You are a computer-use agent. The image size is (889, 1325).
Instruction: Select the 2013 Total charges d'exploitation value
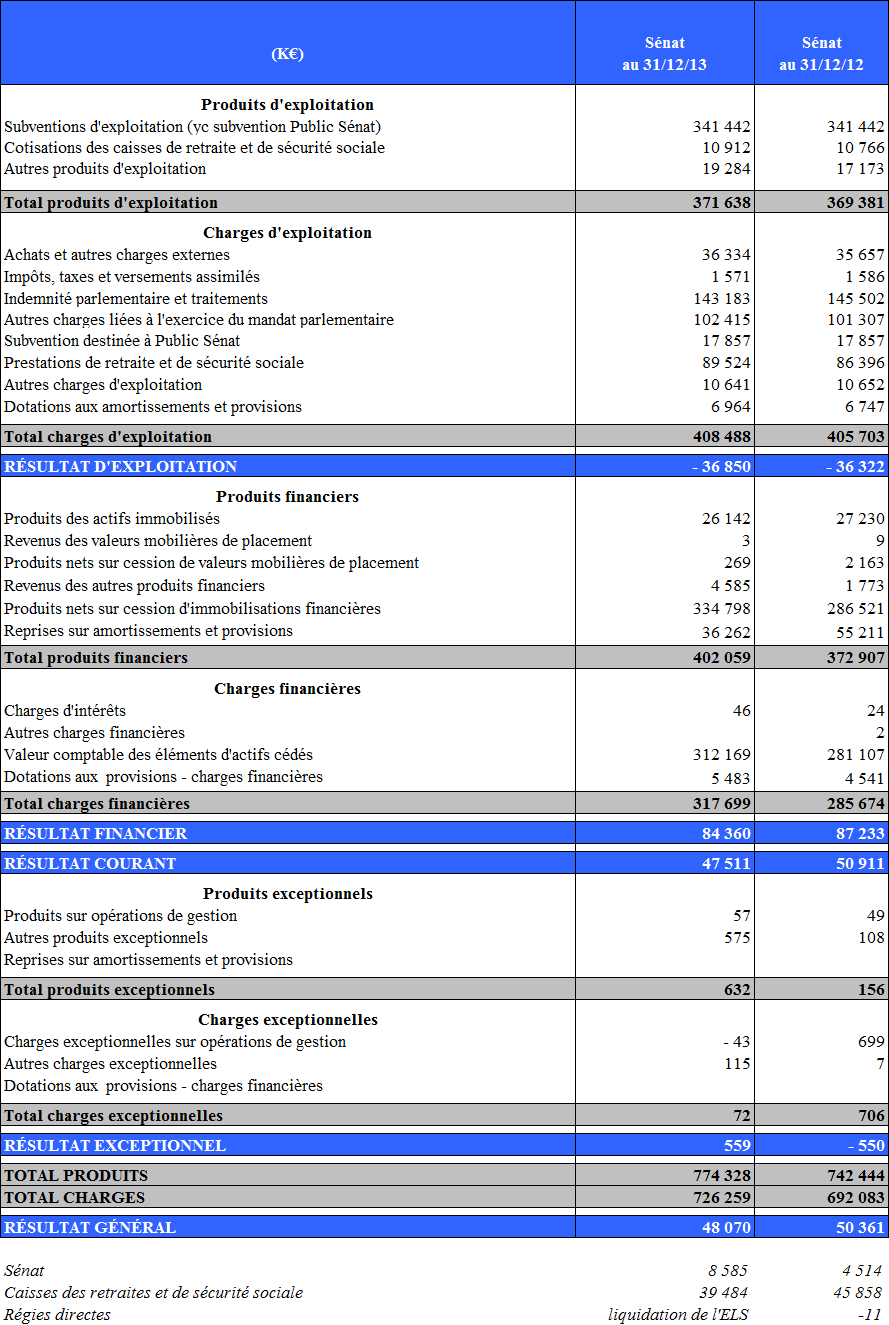pyautogui.click(x=721, y=437)
